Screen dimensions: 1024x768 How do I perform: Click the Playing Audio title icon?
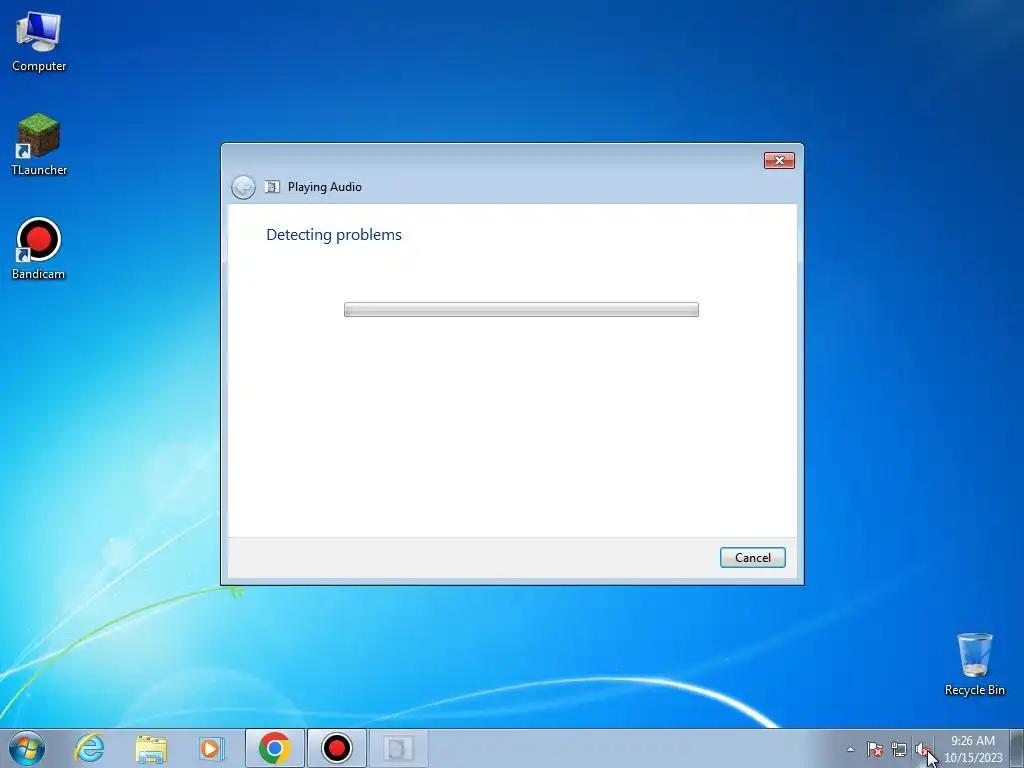click(x=272, y=187)
